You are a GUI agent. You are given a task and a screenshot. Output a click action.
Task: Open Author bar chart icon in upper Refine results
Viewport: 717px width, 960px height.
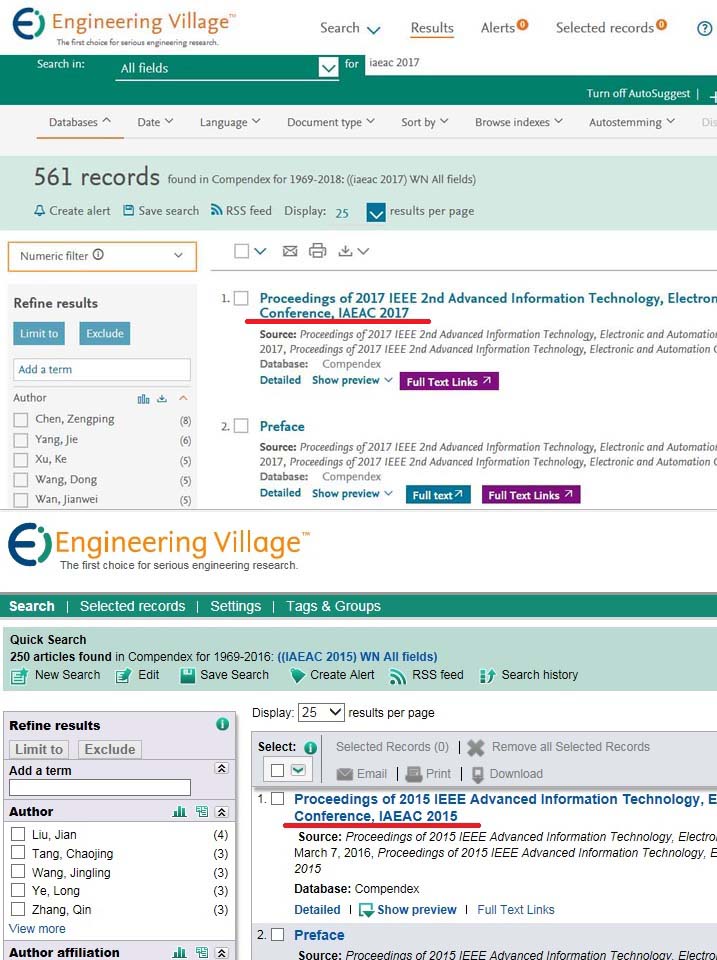click(x=143, y=399)
